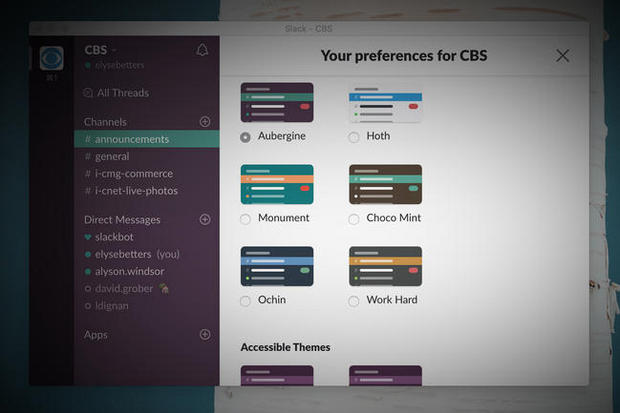620x413 pixels.
Task: Open alyson.windsor direct message
Action: 147,271
